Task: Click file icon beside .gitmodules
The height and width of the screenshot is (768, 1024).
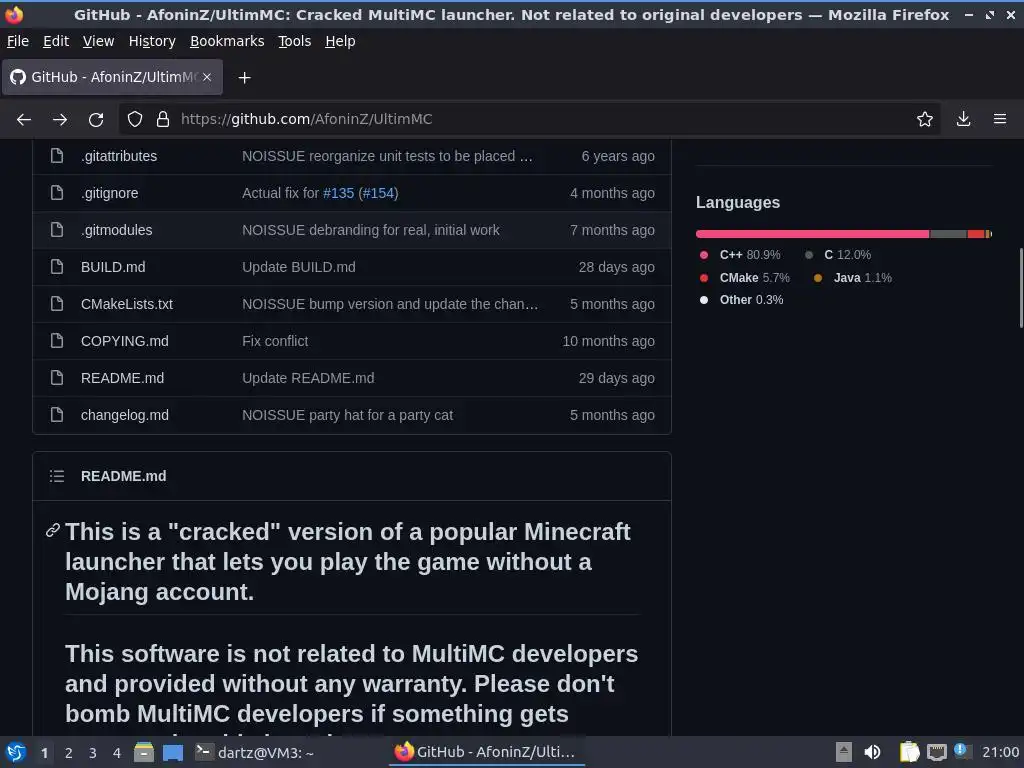Action: pyautogui.click(x=57, y=230)
